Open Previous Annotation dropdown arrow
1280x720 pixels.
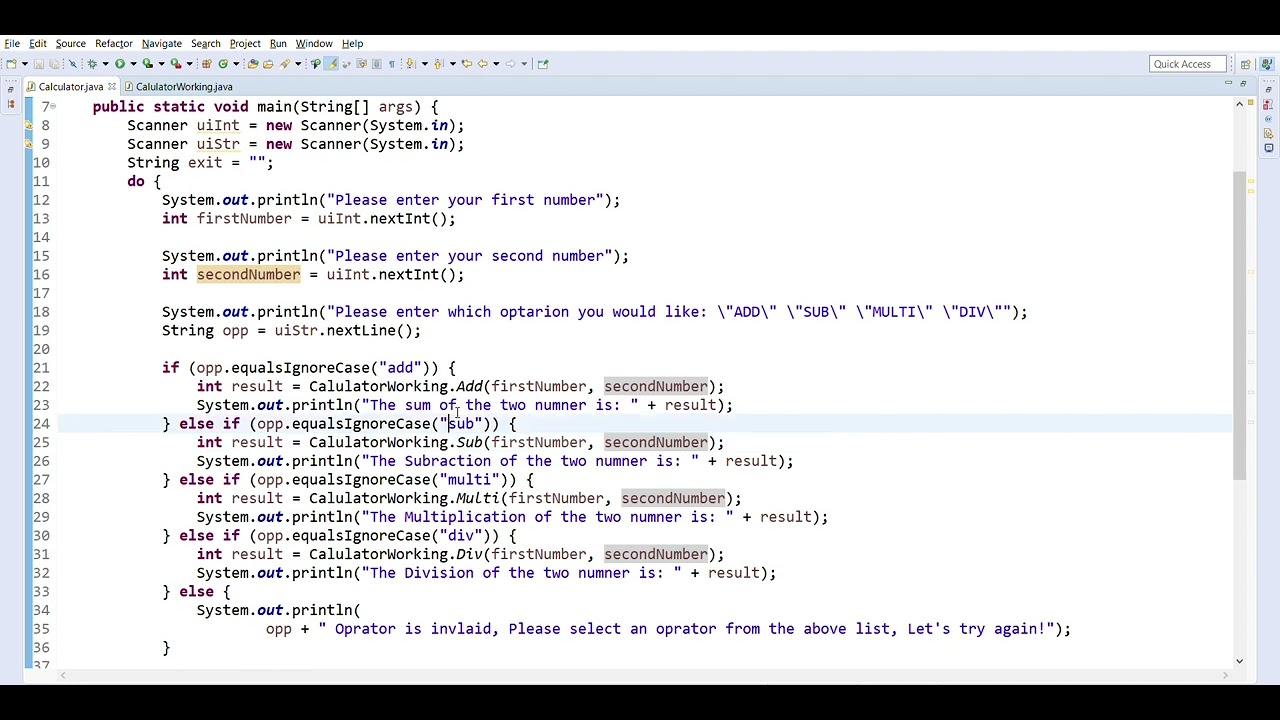click(453, 64)
